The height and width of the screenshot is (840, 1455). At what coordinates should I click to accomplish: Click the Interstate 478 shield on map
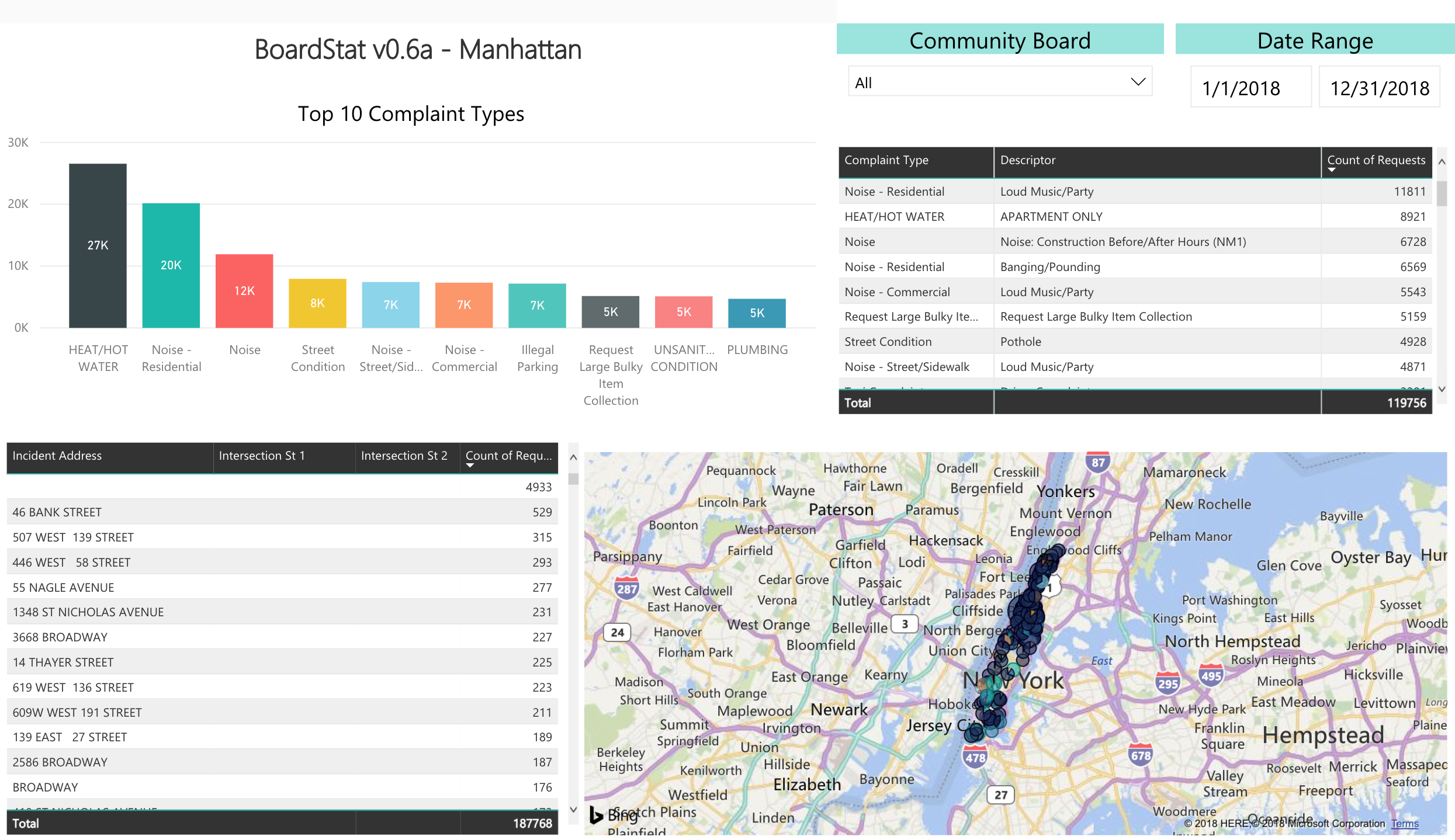(975, 758)
